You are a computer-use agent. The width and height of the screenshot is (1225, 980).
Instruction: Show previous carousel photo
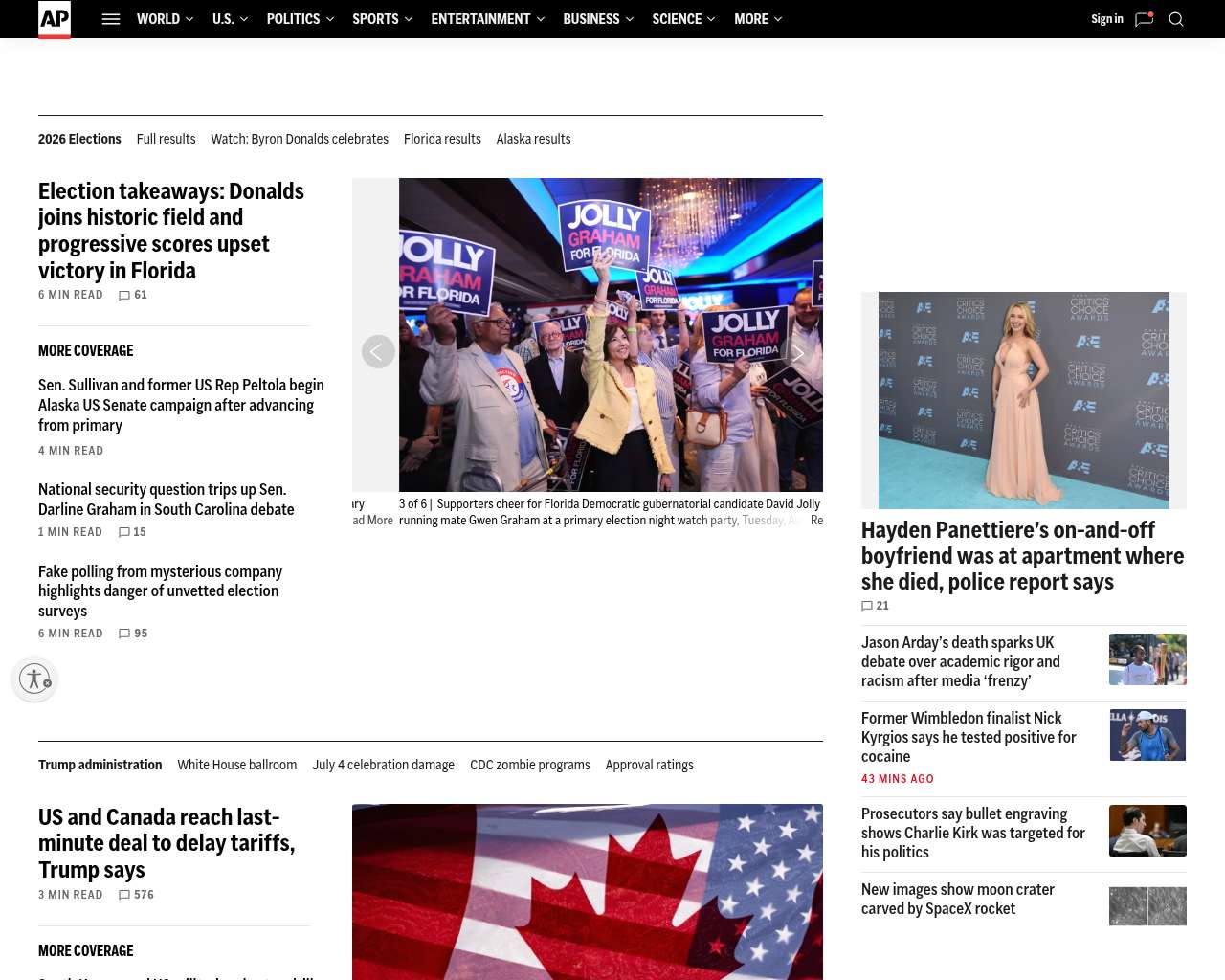pyautogui.click(x=378, y=352)
